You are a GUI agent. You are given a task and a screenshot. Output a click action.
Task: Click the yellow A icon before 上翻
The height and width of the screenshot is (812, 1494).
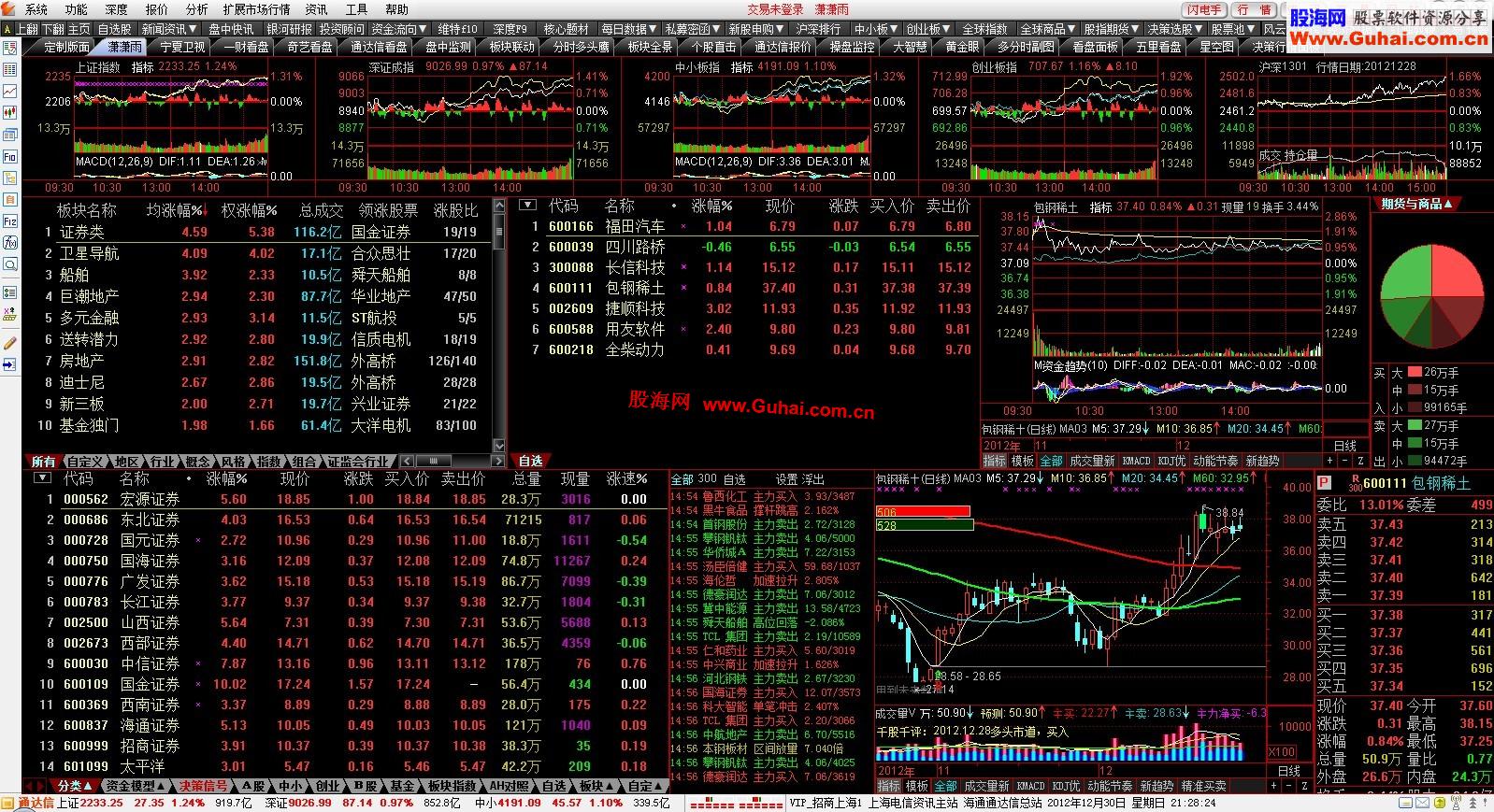(x=7, y=29)
